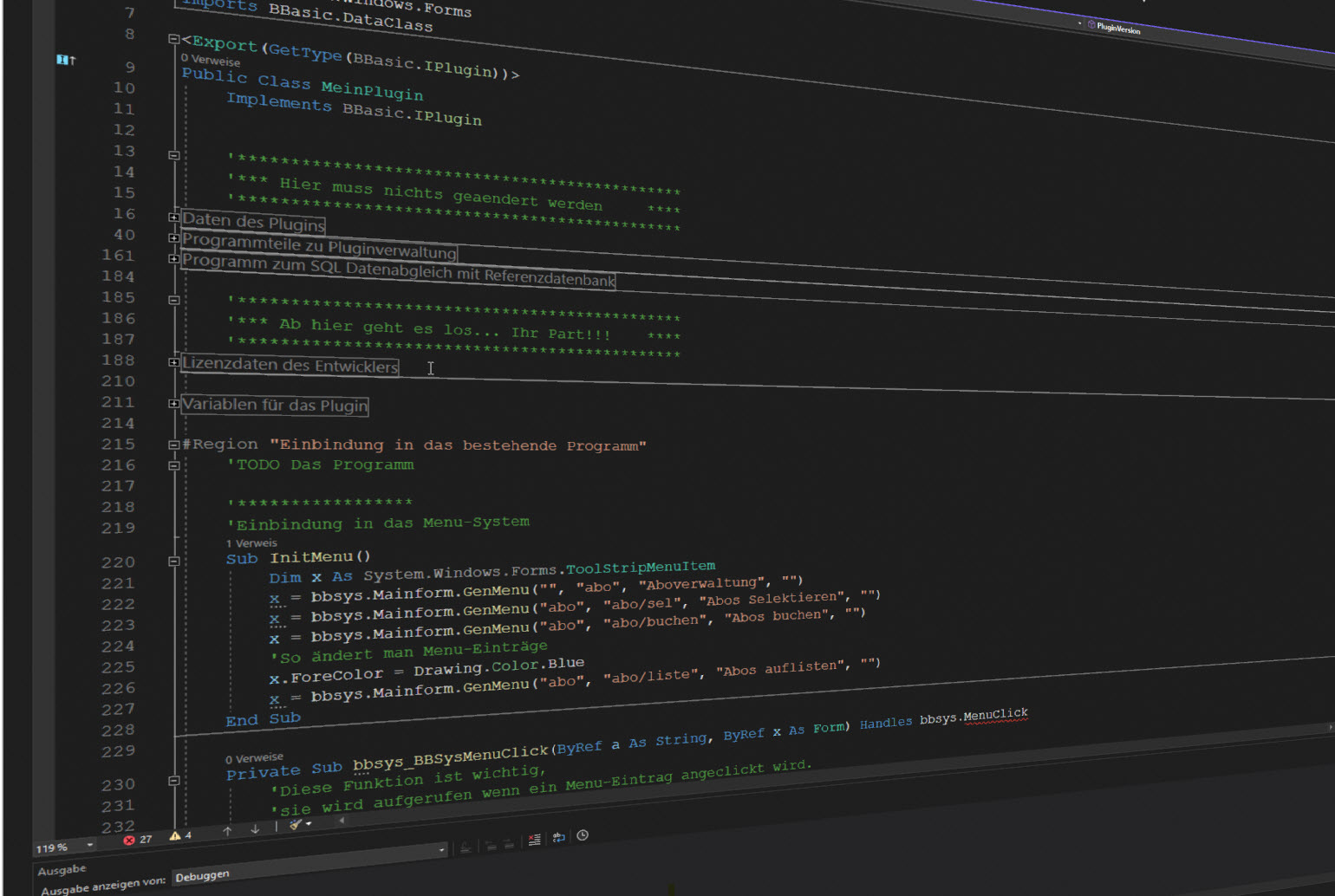
Task: Clear all output with the red-x list icon
Action: (x=534, y=839)
